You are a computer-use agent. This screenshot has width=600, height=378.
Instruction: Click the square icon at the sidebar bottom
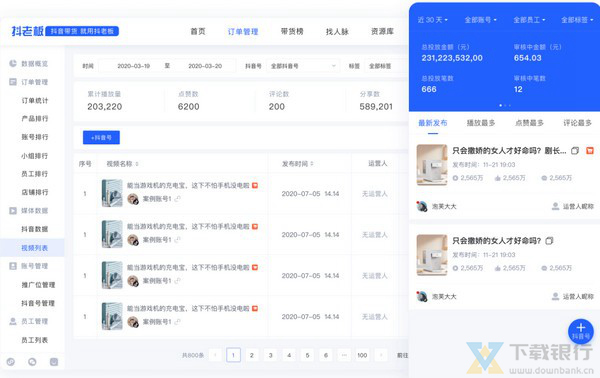(54, 362)
